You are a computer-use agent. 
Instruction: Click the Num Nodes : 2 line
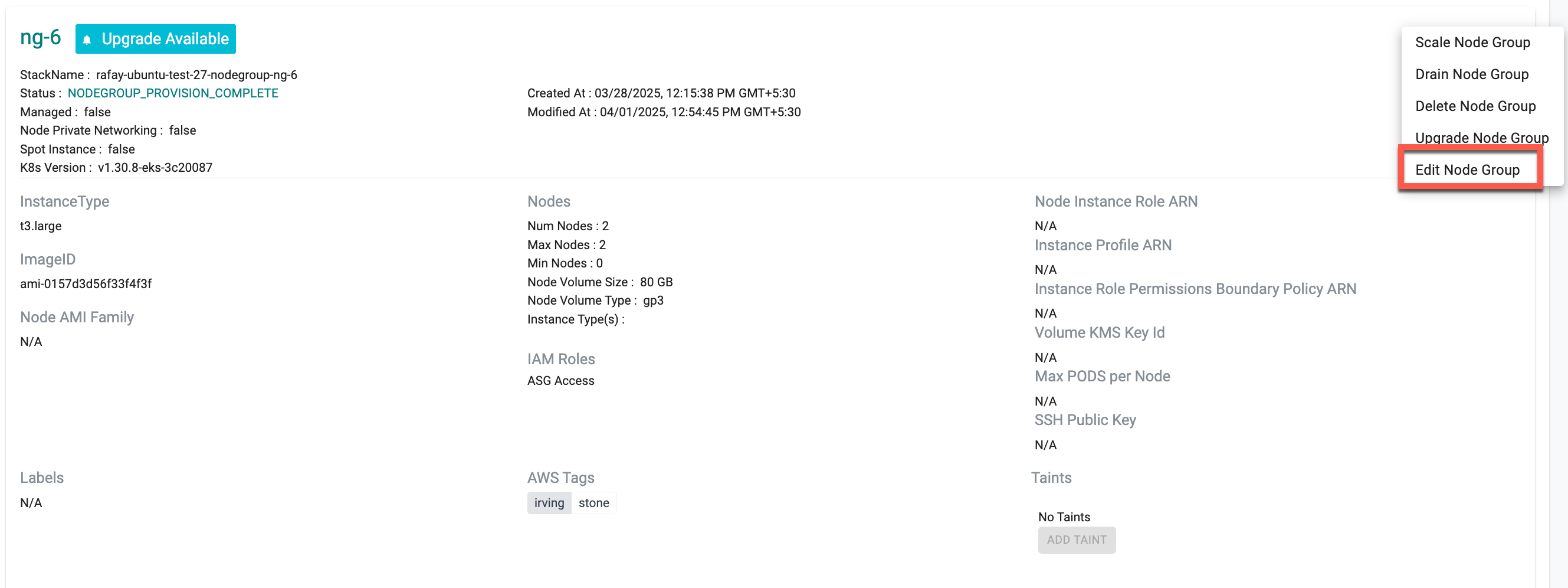[568, 226]
